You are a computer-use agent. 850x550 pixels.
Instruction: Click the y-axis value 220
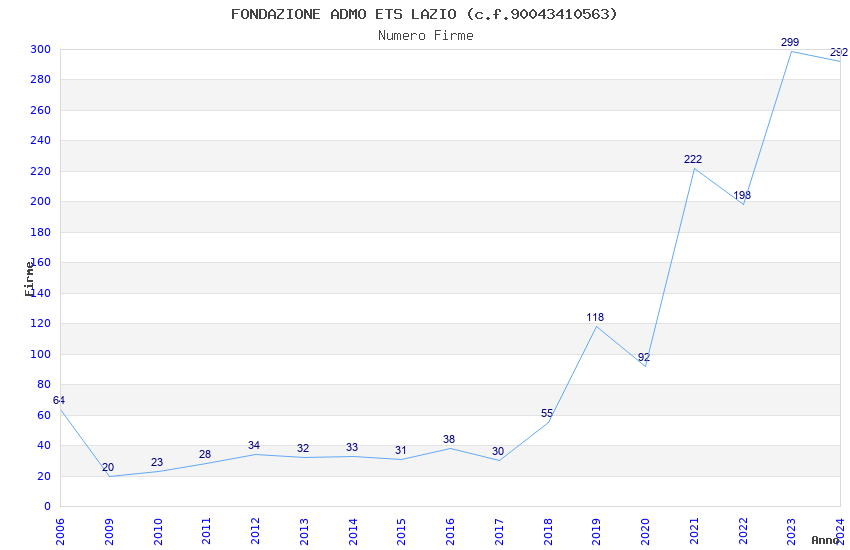(x=41, y=171)
